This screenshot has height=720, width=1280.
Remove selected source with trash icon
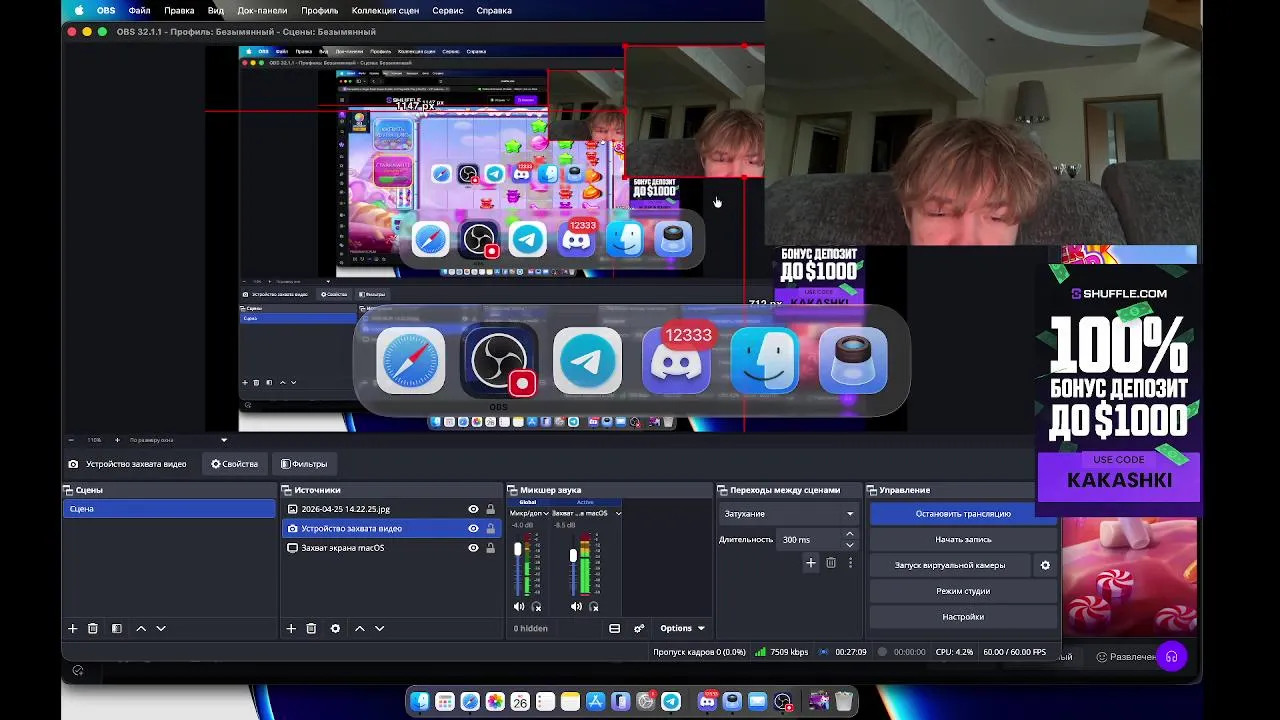point(311,628)
